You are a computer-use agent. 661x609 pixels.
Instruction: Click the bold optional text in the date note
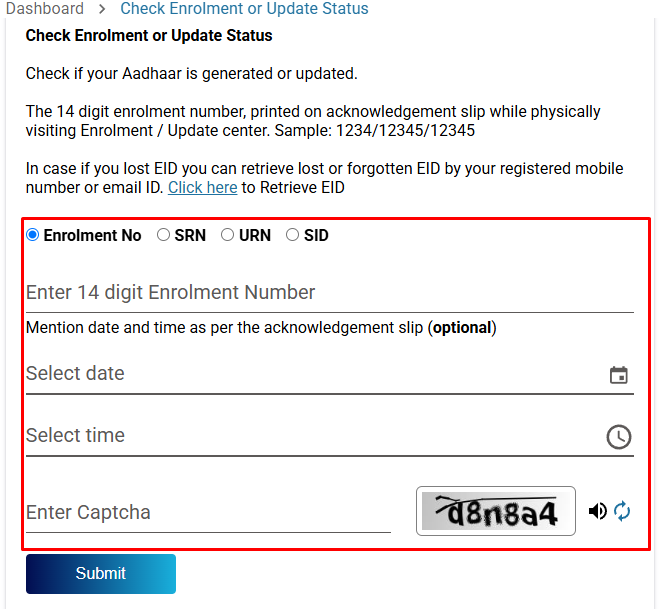tap(462, 328)
